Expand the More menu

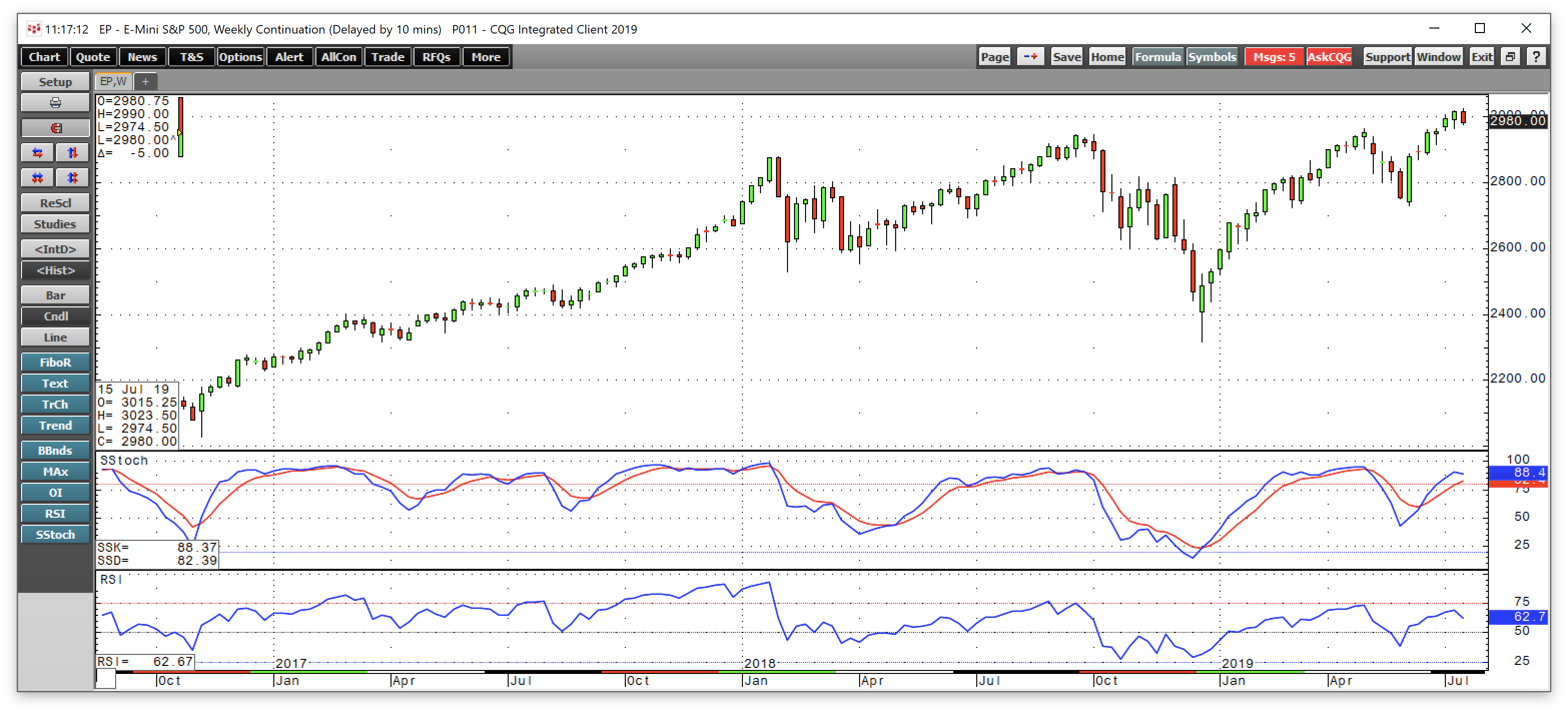pos(486,57)
